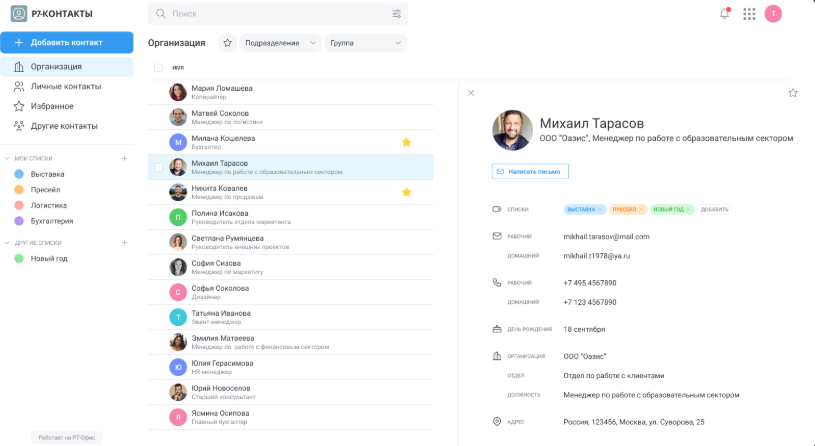Mark Михаил Тарасов as favorite in details
The height and width of the screenshot is (446, 815).
pos(793,93)
